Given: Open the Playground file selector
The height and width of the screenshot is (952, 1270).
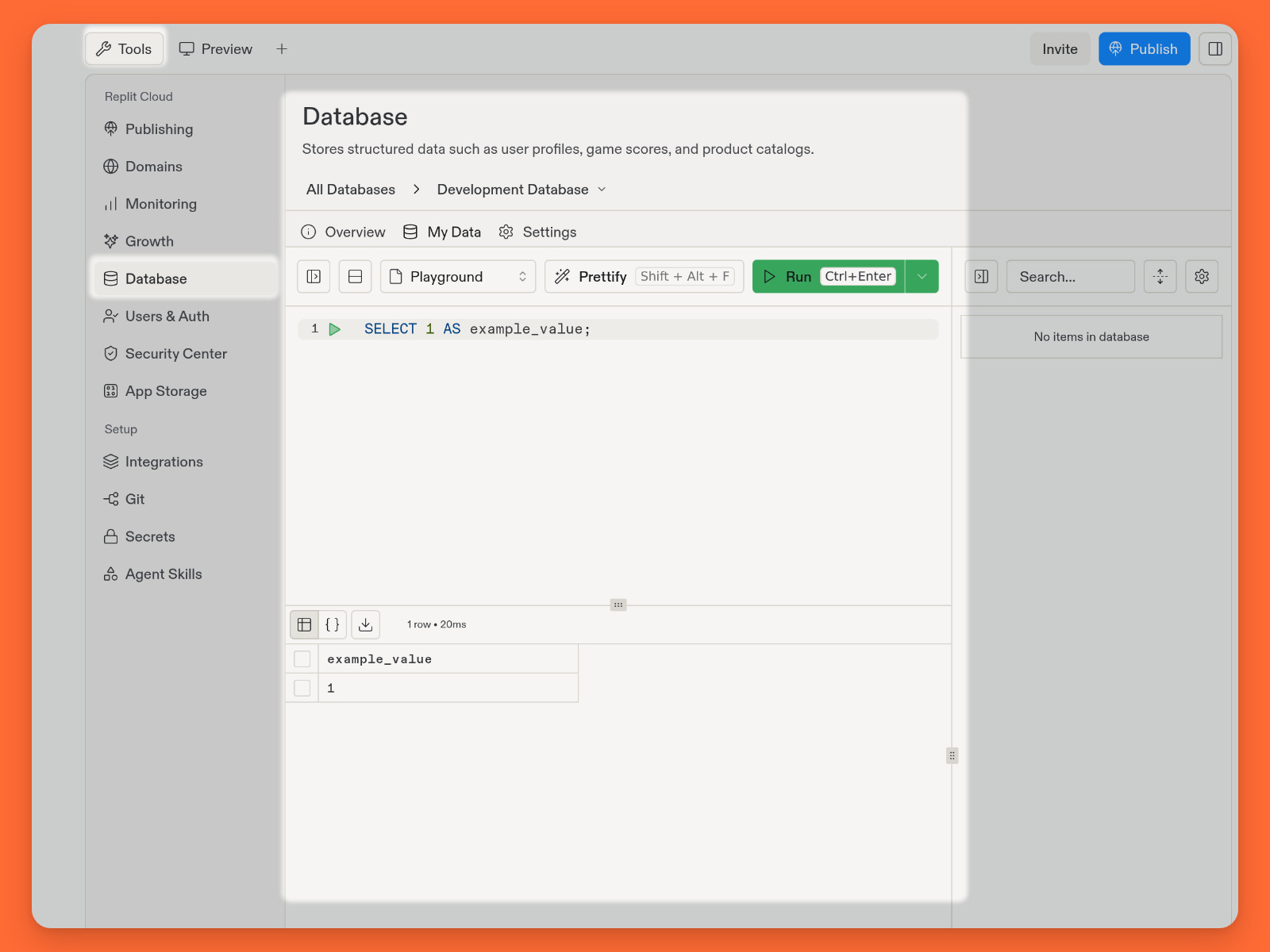Looking at the screenshot, I should 458,276.
